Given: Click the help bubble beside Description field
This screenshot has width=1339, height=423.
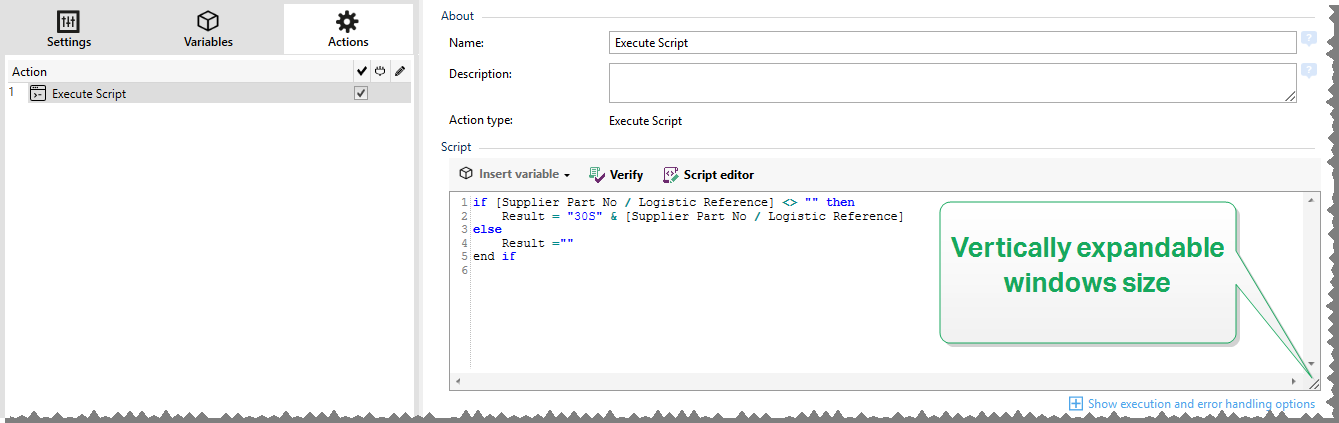Looking at the screenshot, I should 1308,72.
